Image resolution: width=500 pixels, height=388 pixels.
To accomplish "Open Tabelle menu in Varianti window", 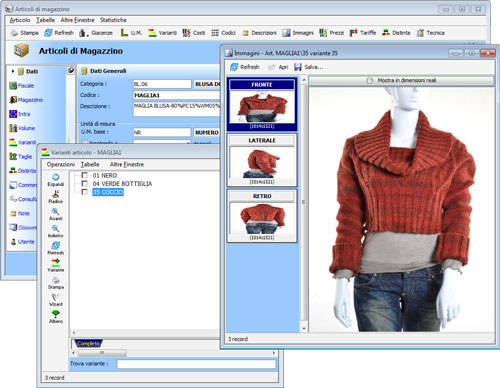I will tap(90, 164).
